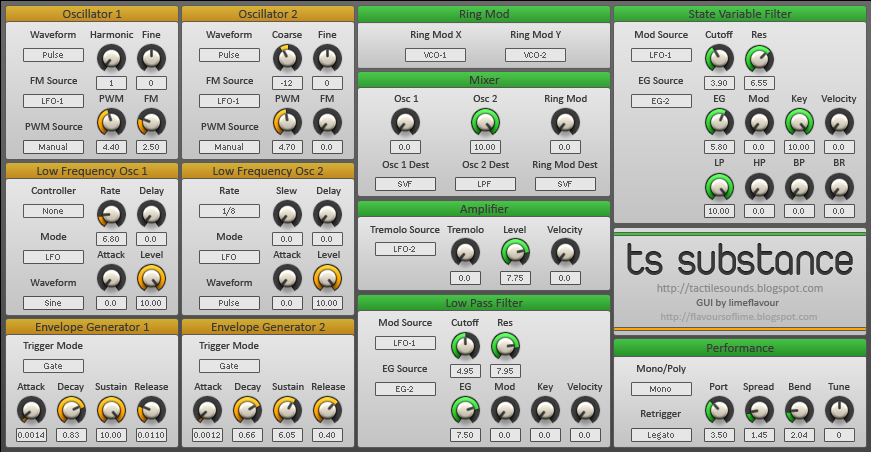
Task: Click the Low Pass Filter Res knob
Action: 505,346
